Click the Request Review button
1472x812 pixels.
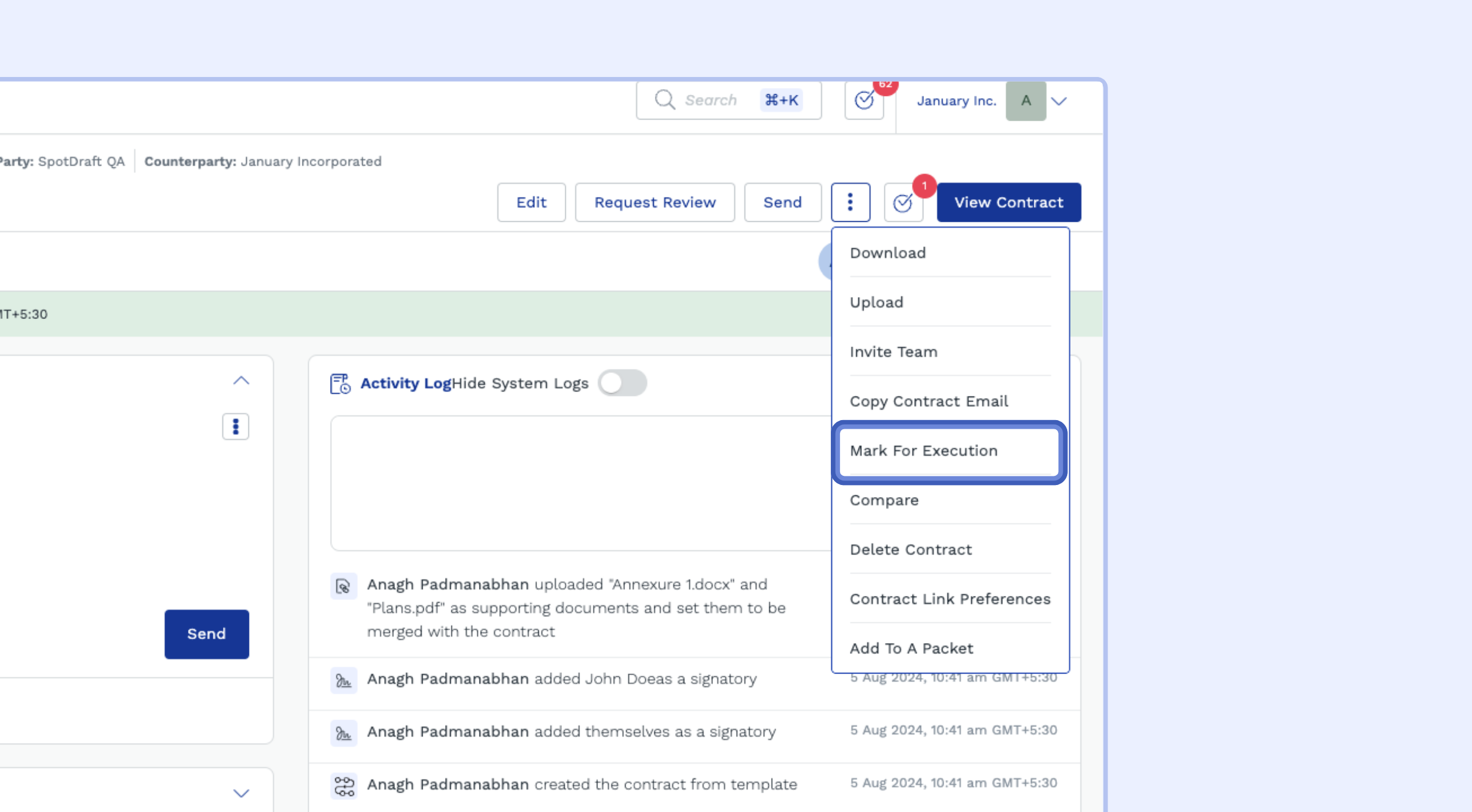[654, 202]
